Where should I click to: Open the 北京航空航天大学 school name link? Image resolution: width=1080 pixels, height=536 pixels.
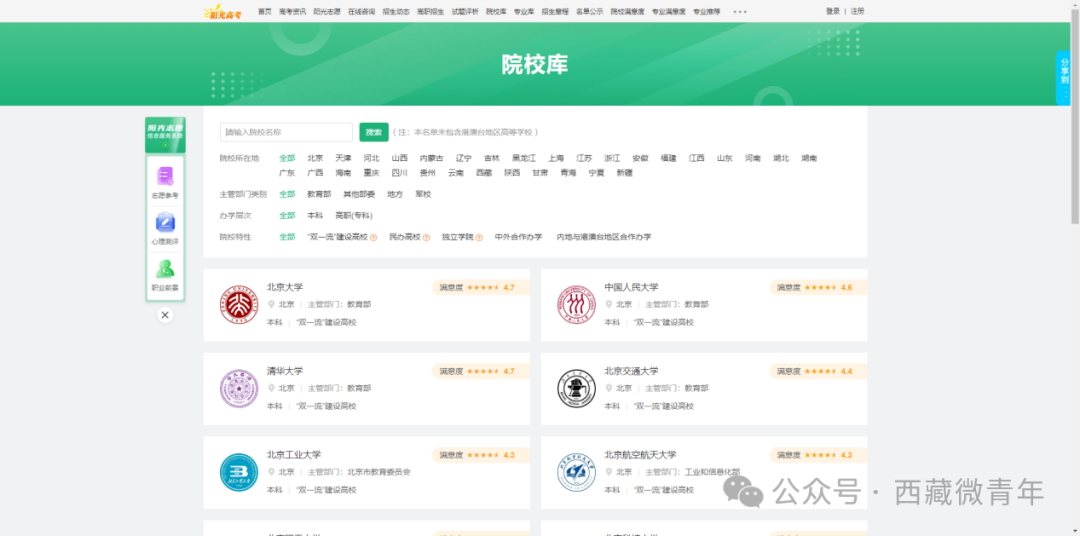(640, 455)
